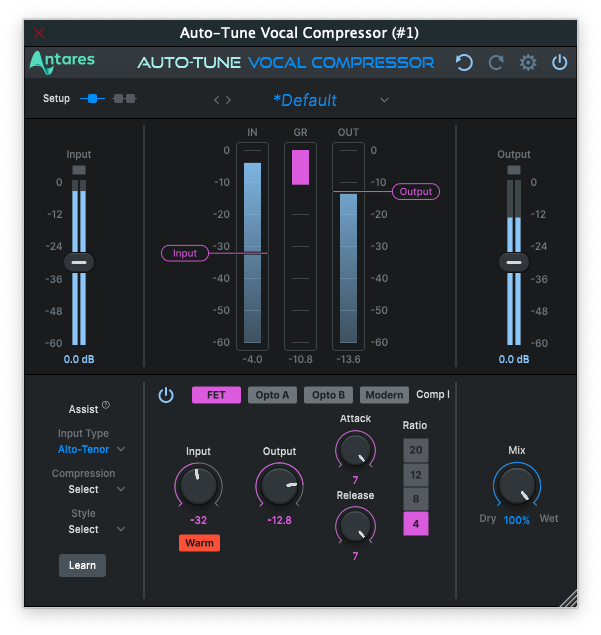The image size is (601, 635).
Task: Click the Input knob value -32
Action: (x=198, y=520)
